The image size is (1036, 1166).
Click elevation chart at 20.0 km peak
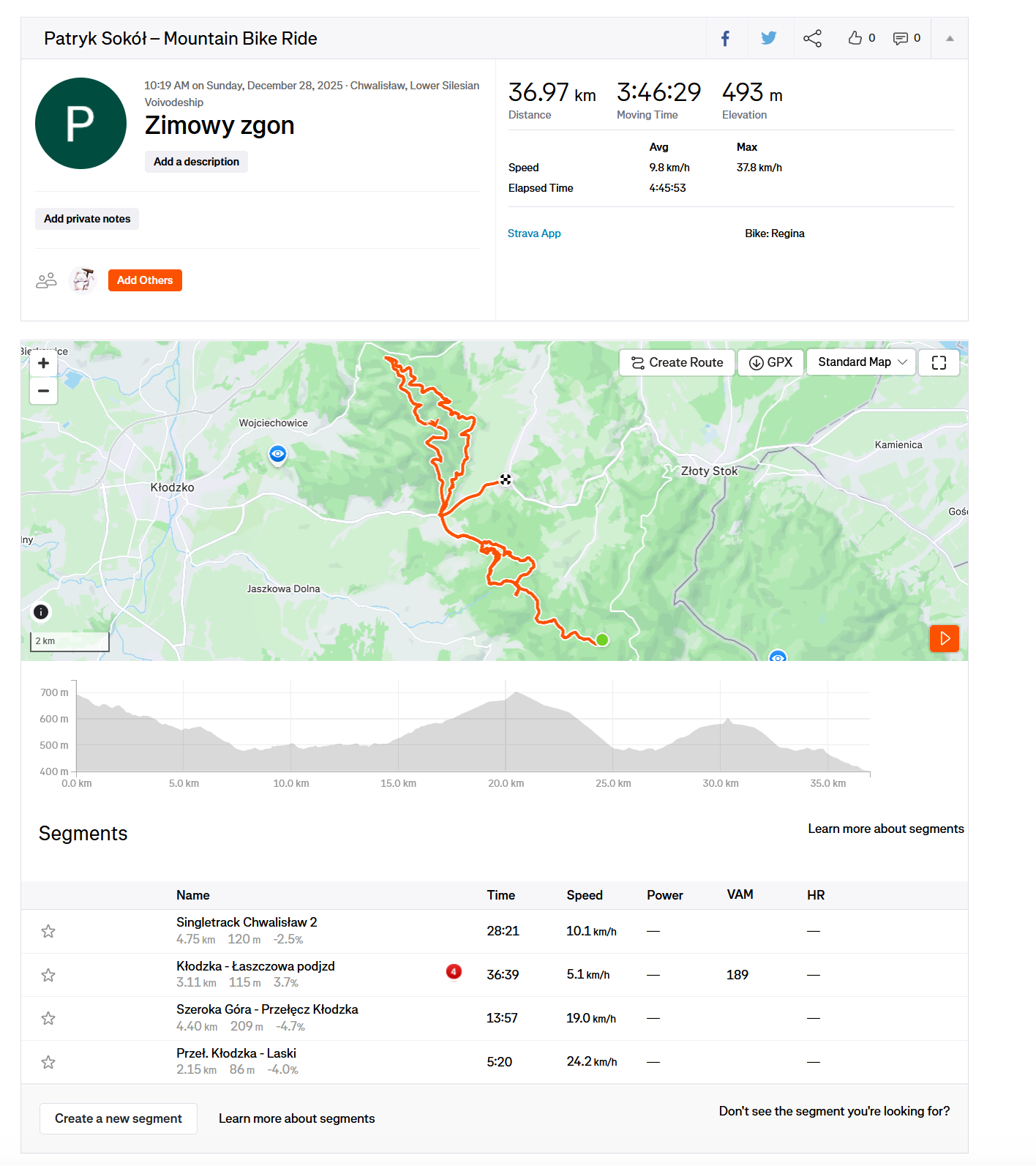coord(515,725)
